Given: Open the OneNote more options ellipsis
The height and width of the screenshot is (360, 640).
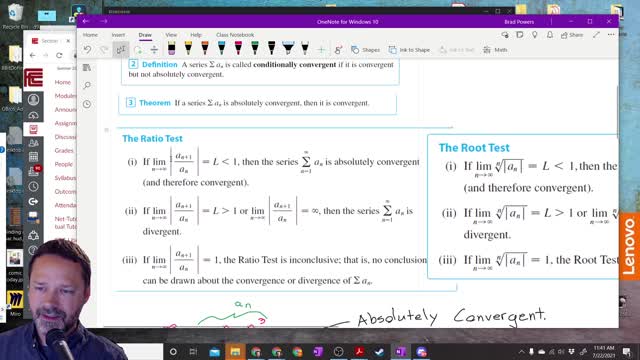Looking at the screenshot, I should 611,35.
